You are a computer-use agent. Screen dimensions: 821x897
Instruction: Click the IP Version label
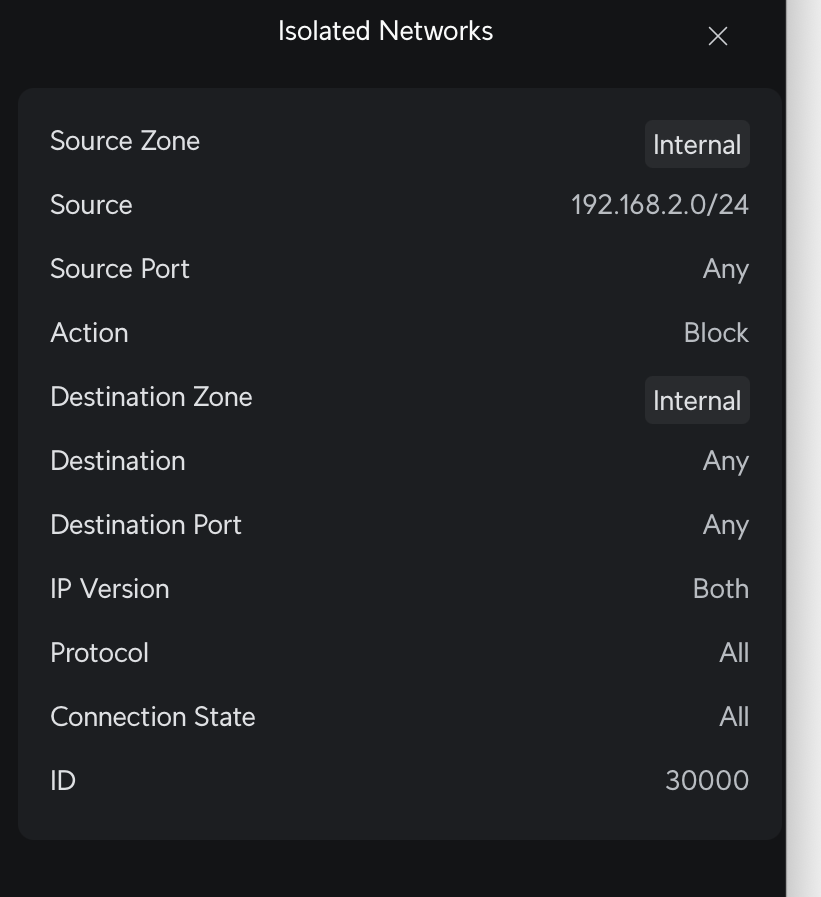pos(109,589)
